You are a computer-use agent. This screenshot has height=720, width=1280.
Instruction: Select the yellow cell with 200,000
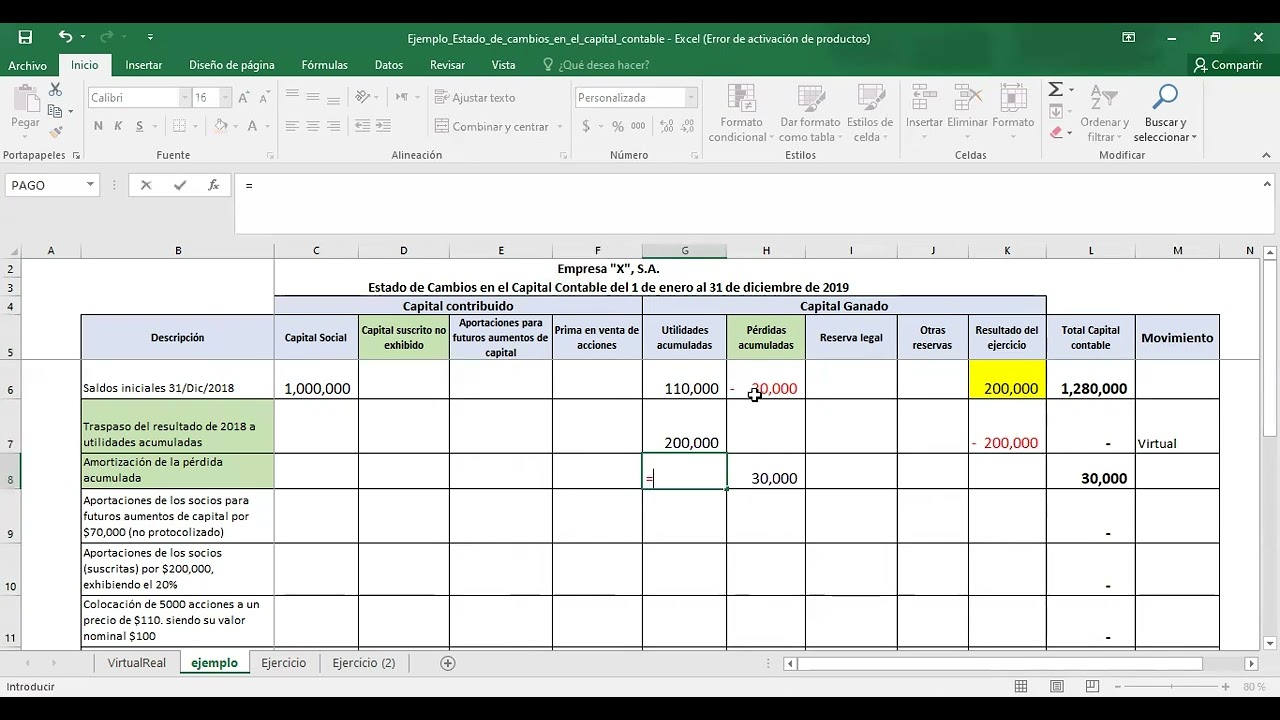[1007, 379]
